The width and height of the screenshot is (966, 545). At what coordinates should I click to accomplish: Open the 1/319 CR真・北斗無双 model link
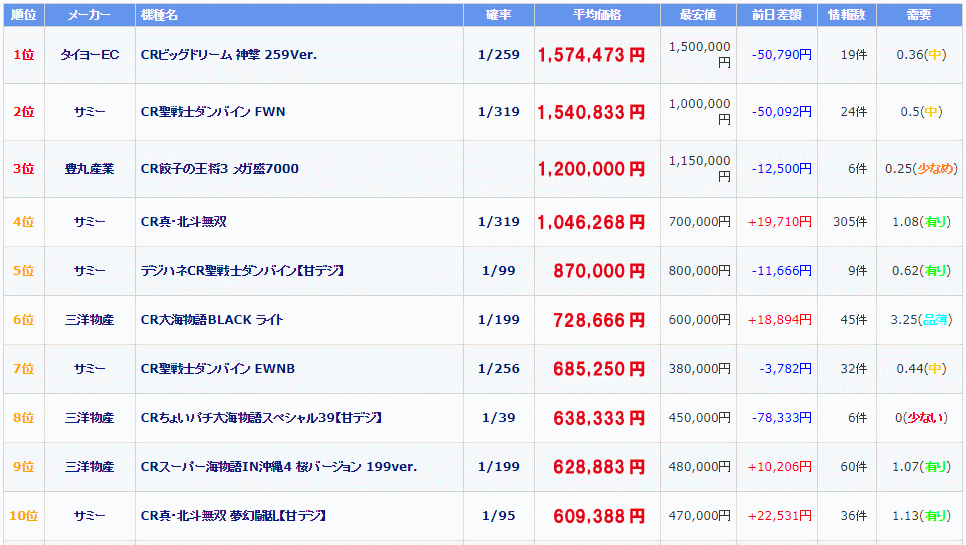click(184, 222)
